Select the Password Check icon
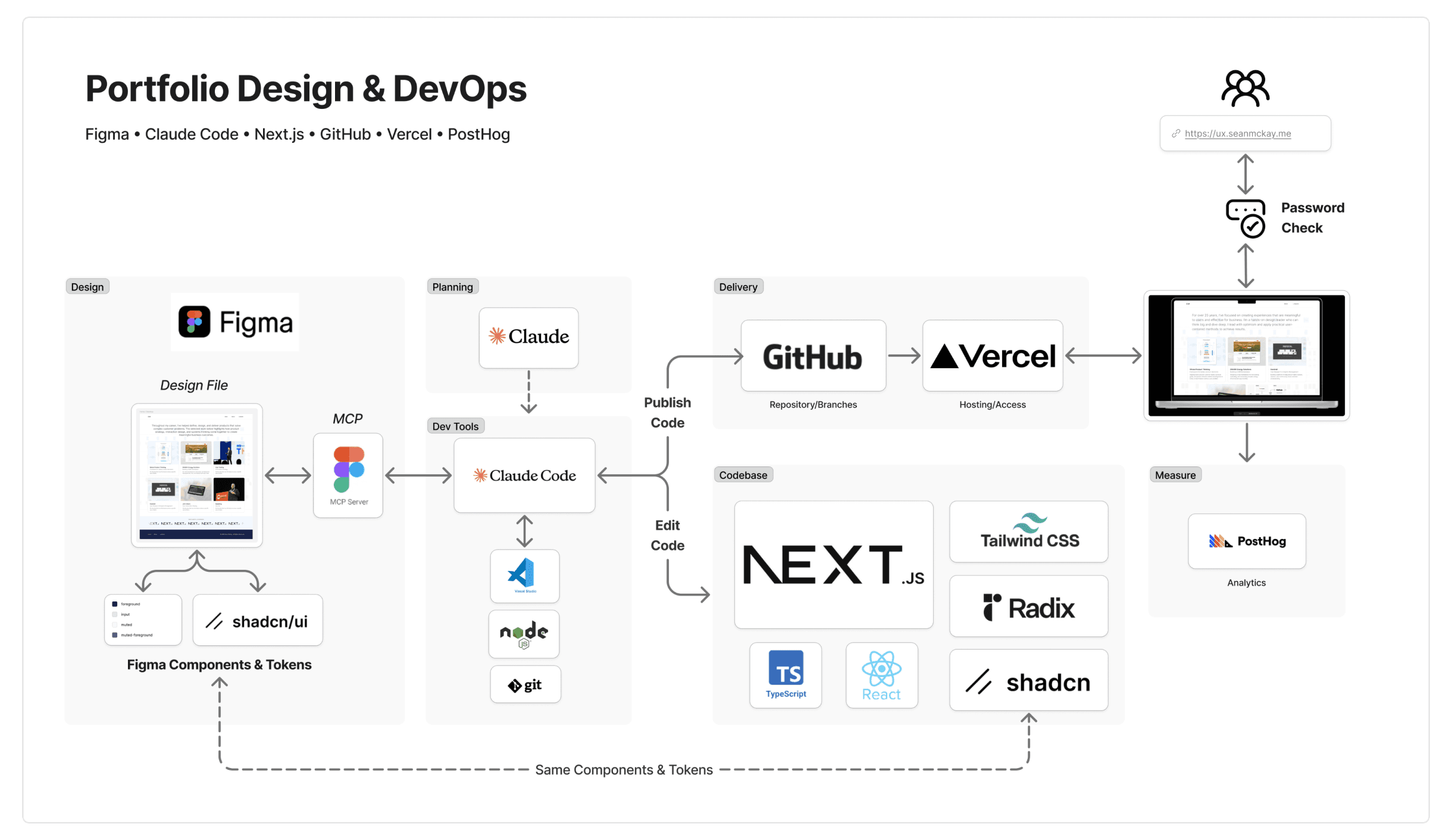 1246,218
